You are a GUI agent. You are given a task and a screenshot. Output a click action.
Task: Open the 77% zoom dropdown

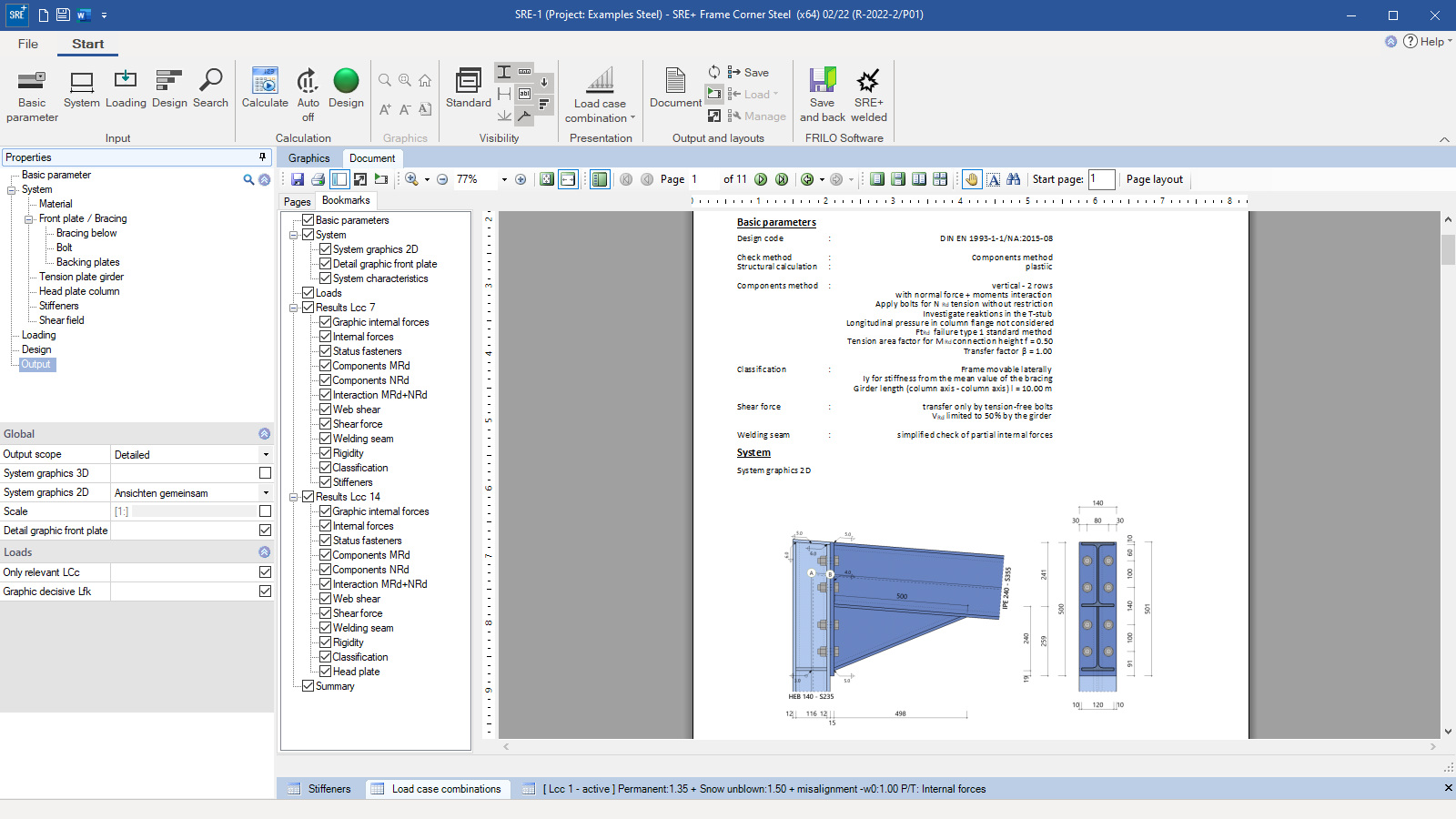pyautogui.click(x=504, y=179)
